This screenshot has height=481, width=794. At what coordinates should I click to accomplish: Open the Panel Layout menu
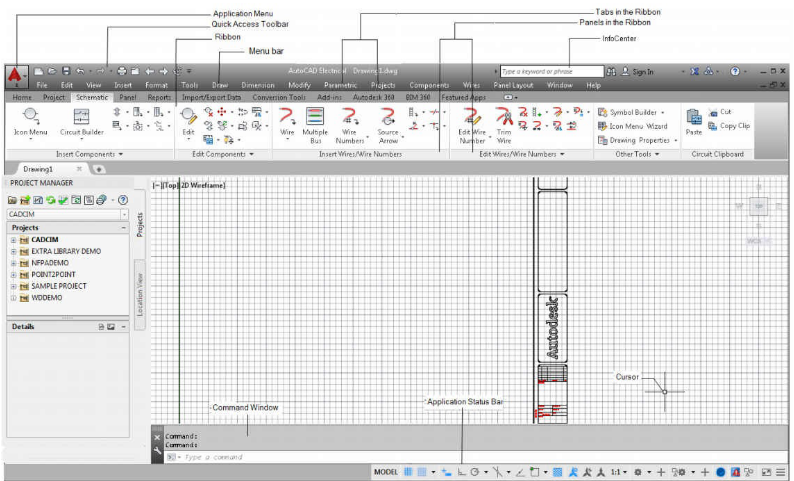513,85
